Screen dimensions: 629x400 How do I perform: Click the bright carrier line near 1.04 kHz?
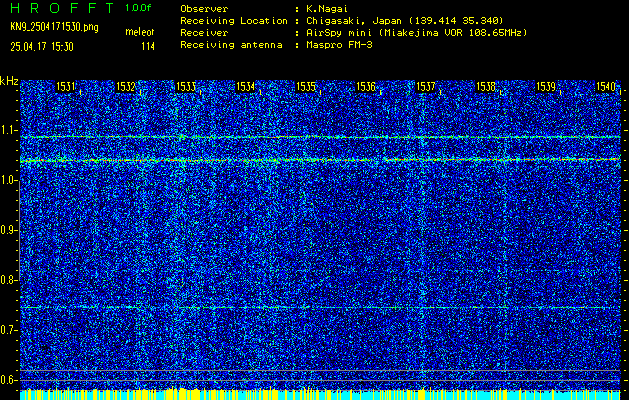(320, 160)
